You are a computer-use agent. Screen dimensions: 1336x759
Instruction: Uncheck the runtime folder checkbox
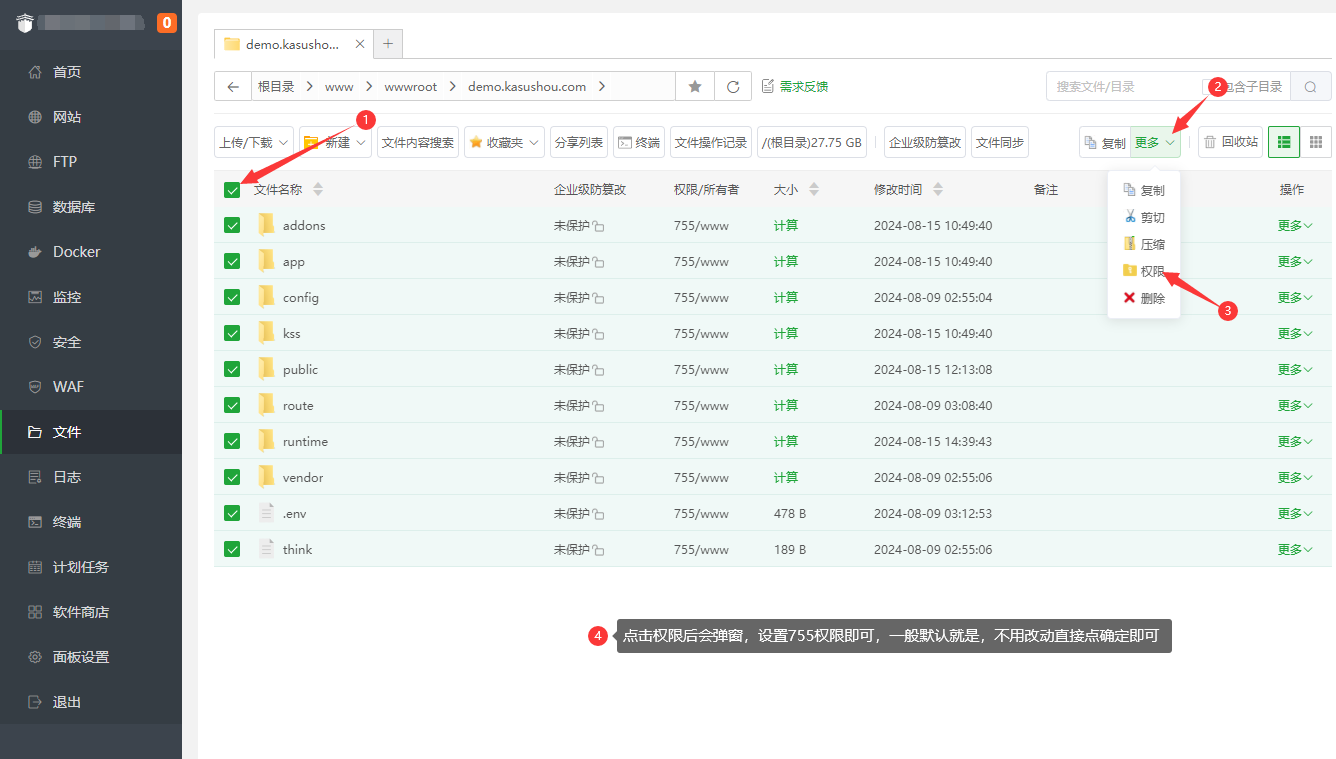click(232, 442)
